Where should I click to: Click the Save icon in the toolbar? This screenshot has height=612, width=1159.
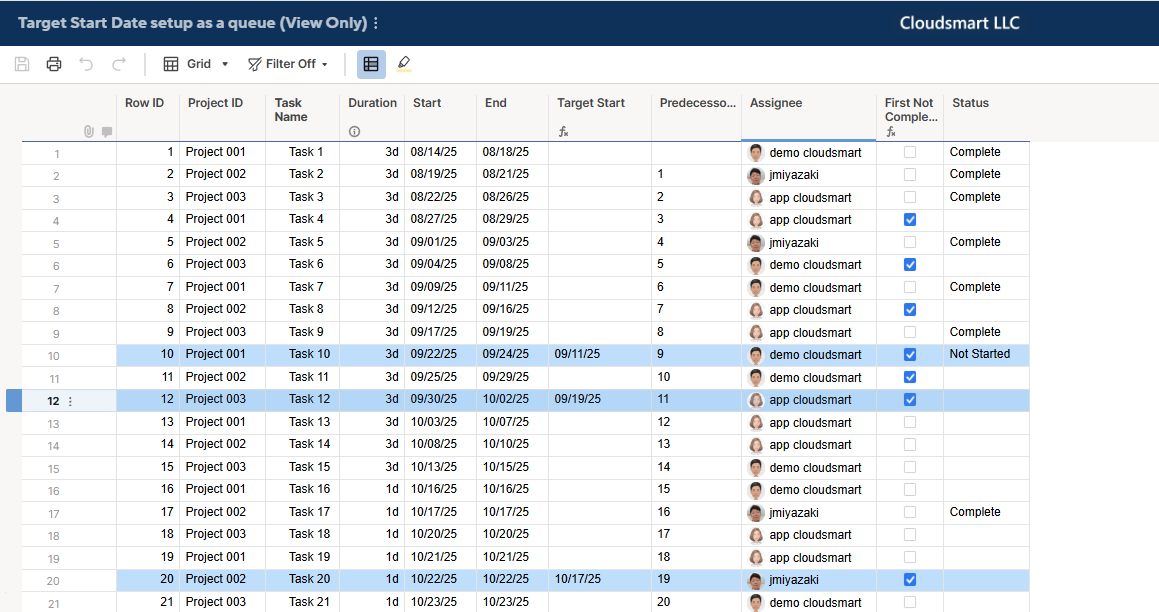pos(22,64)
